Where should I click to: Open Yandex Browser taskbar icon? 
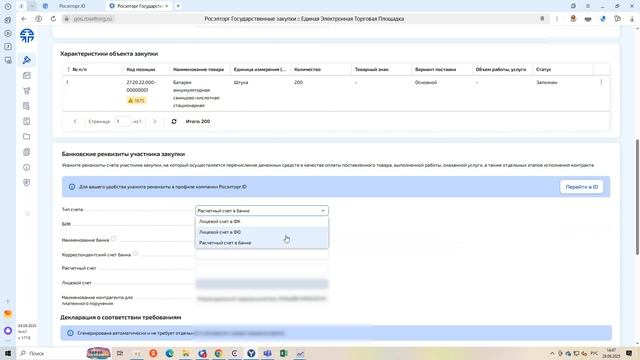point(251,353)
